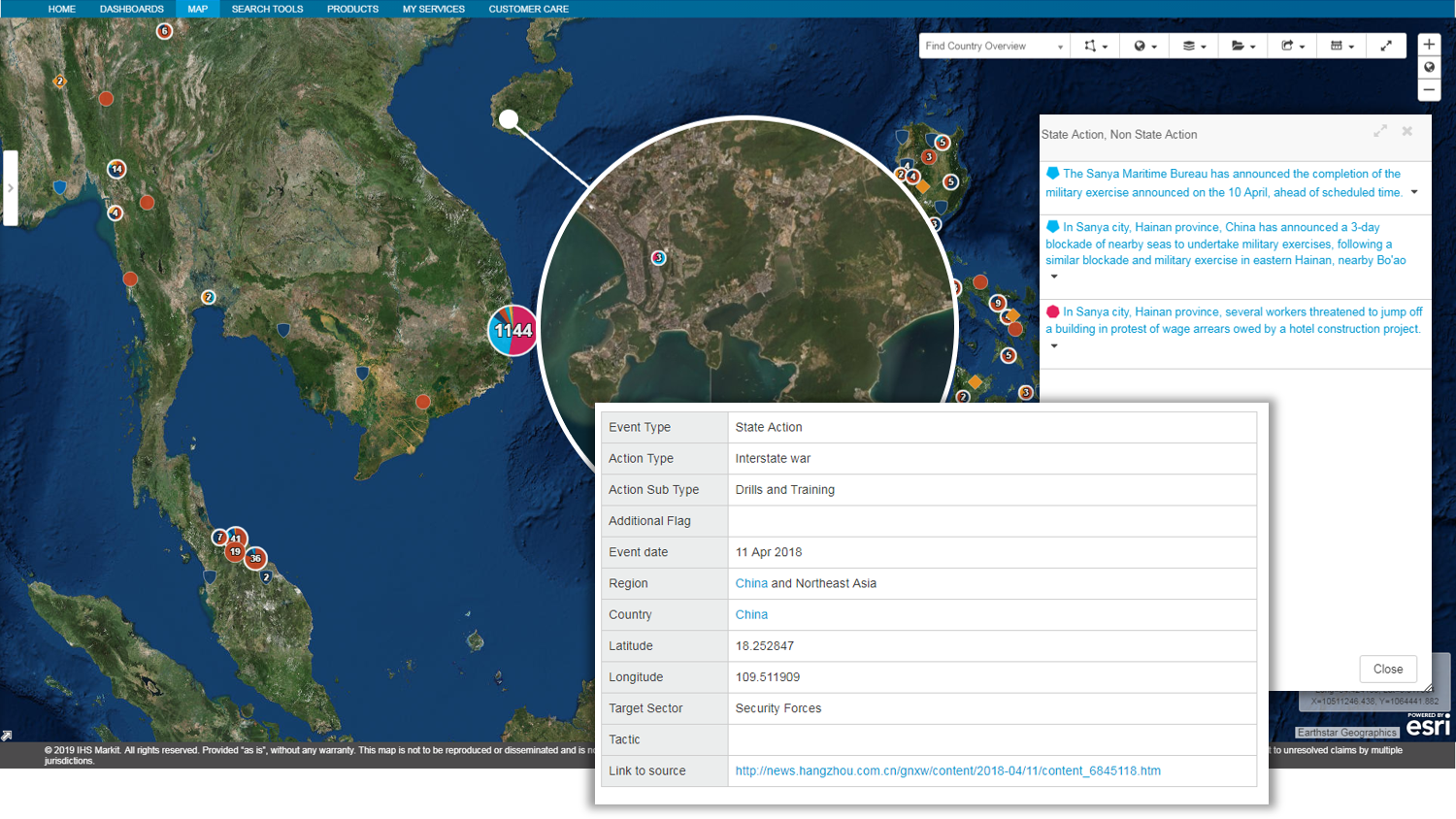This screenshot has height=819, width=1456.
Task: Click the State Action, Non State Action panel title
Action: click(x=1119, y=135)
